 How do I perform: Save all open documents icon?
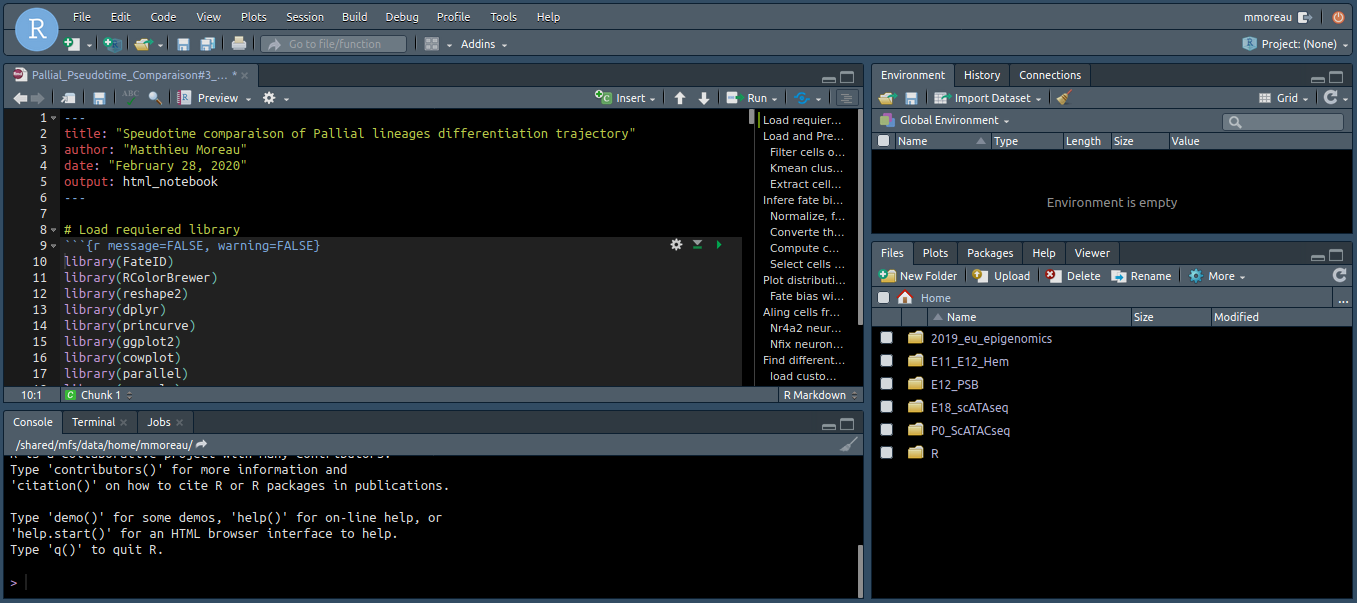point(207,44)
